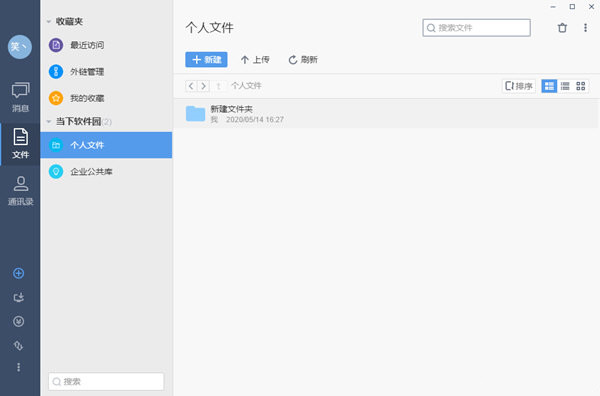This screenshot has height=396, width=600.
Task: Select 个人文件 in the sidebar
Action: click(x=106, y=145)
